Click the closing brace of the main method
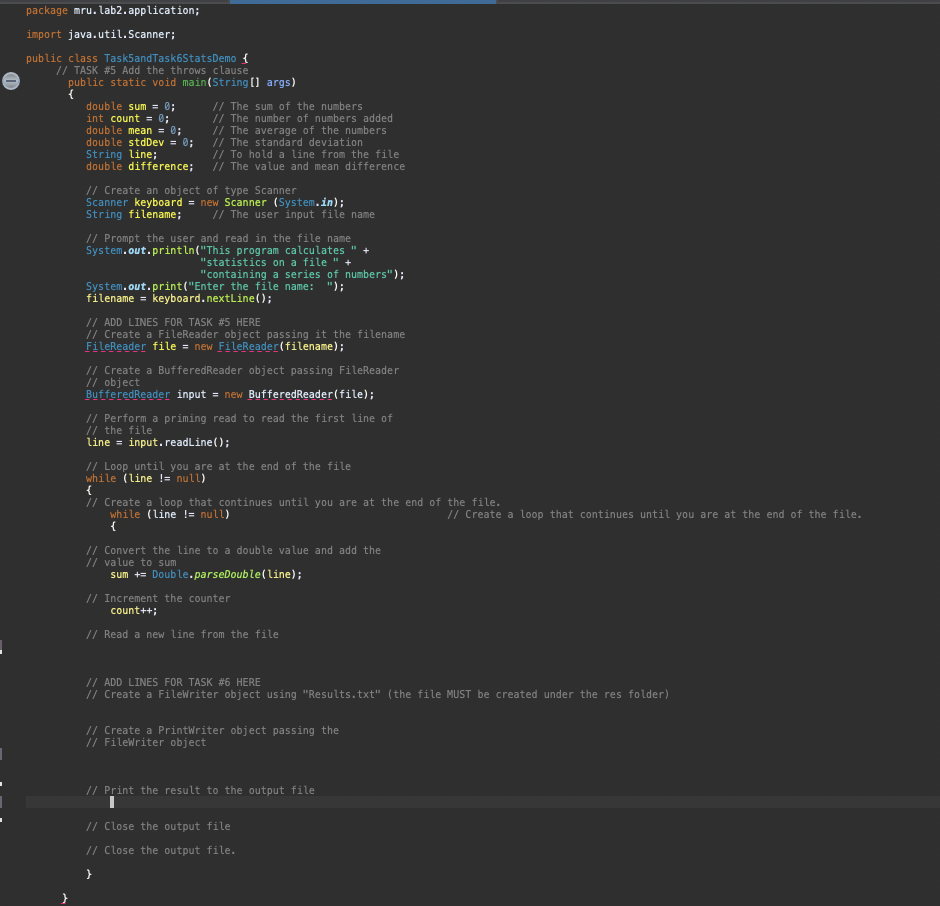The image size is (940, 906). pos(88,873)
